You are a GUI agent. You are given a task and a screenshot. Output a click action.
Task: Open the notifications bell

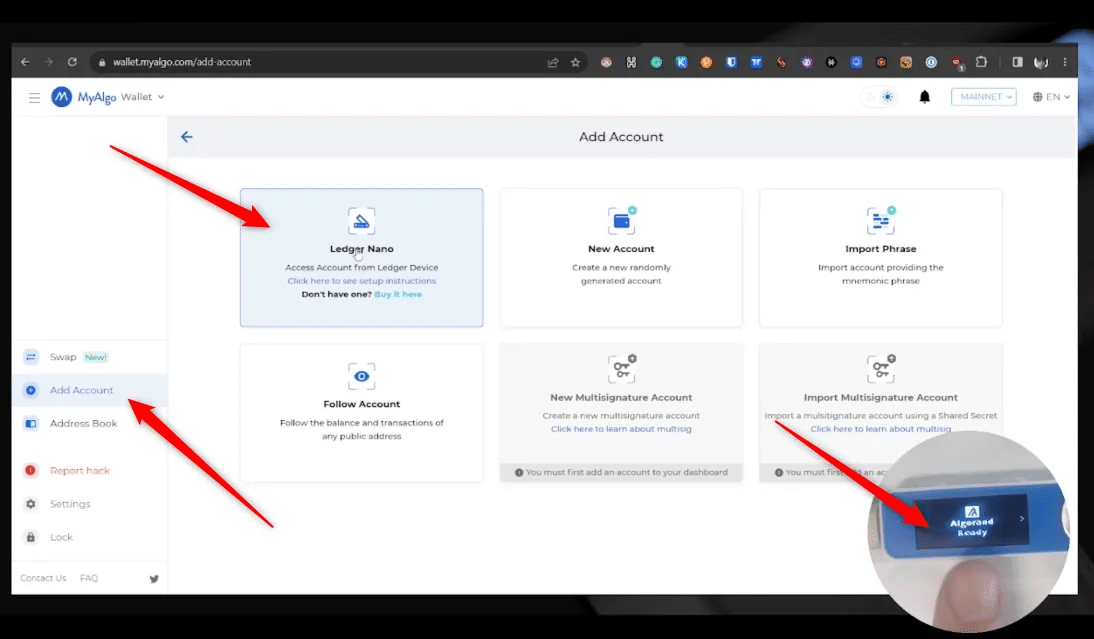(924, 96)
